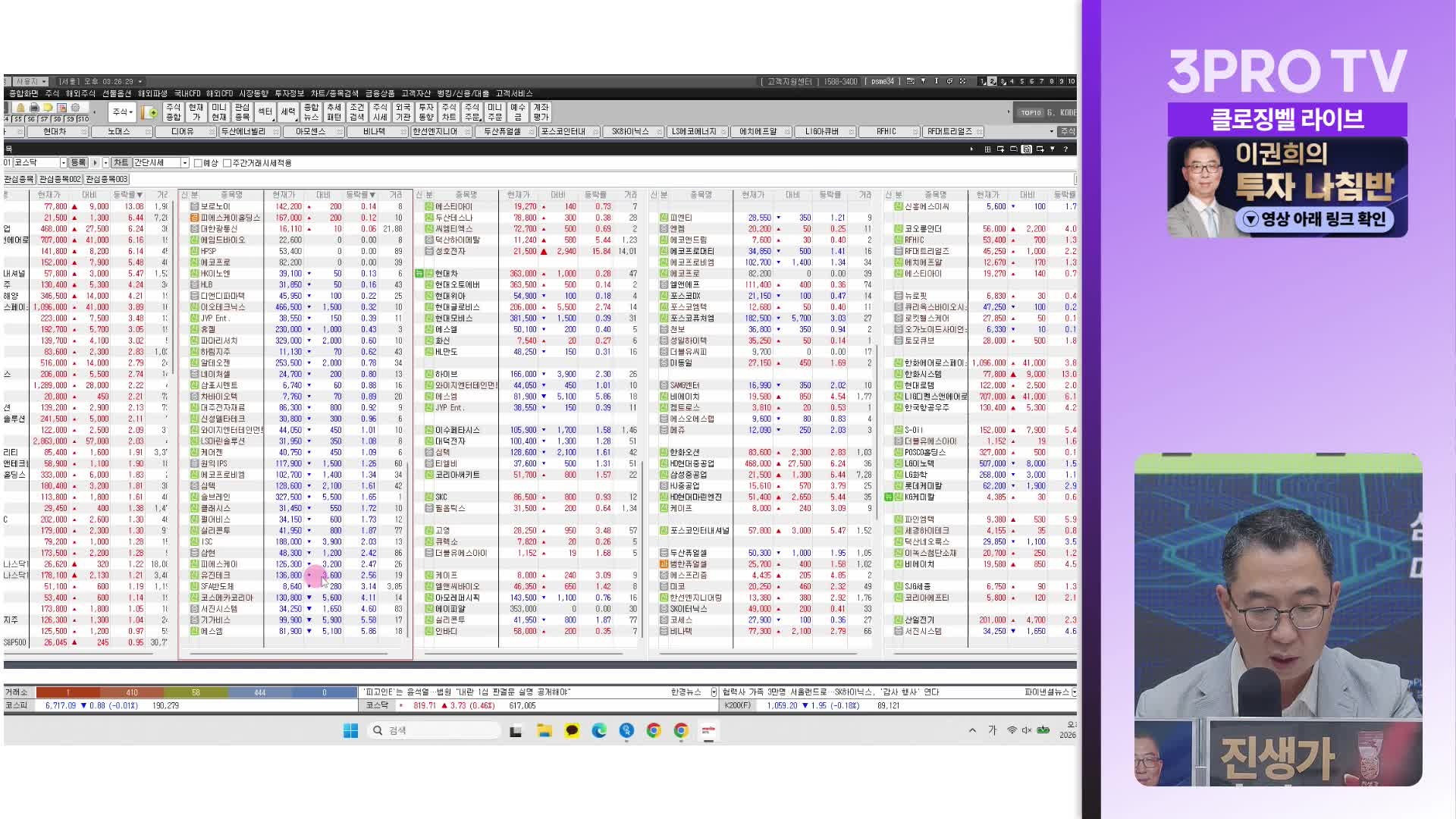
Task: Open the 종합뉴스 toolbar shortcut
Action: point(311,112)
